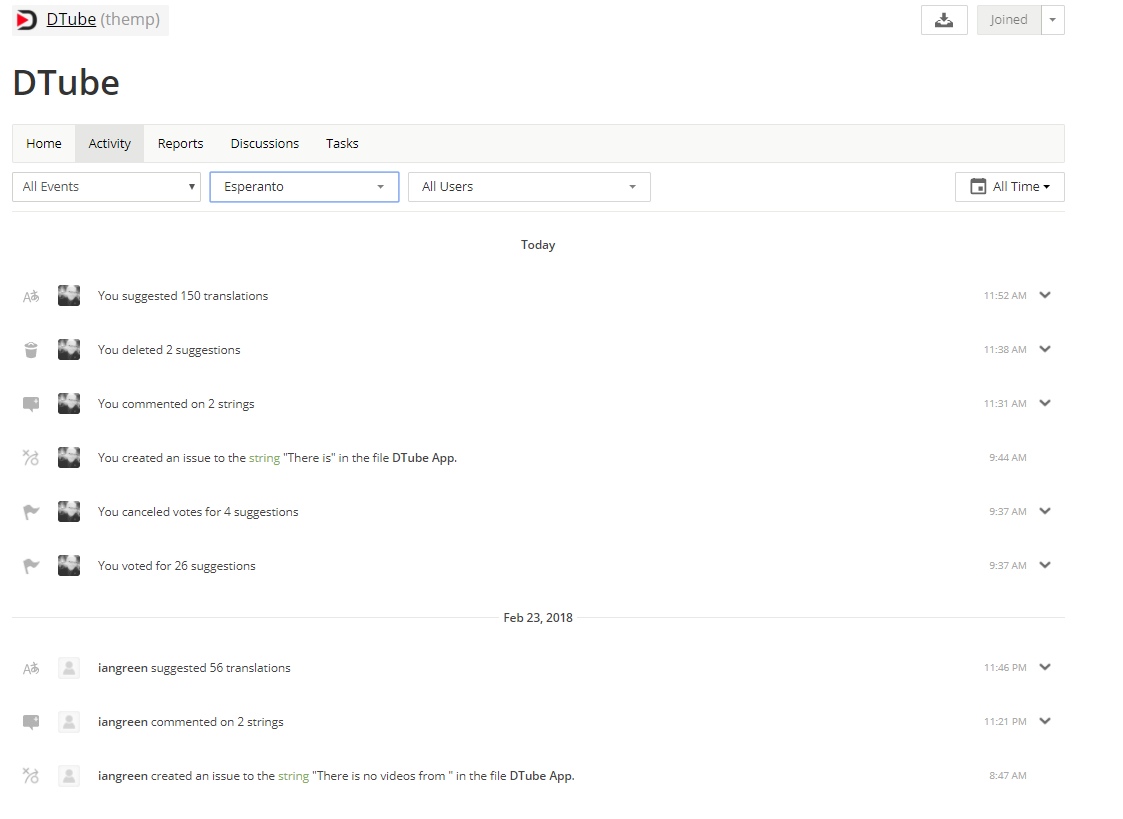
Task: Click trash icon beside 'You deleted 2 suggestions'
Action: coord(31,350)
